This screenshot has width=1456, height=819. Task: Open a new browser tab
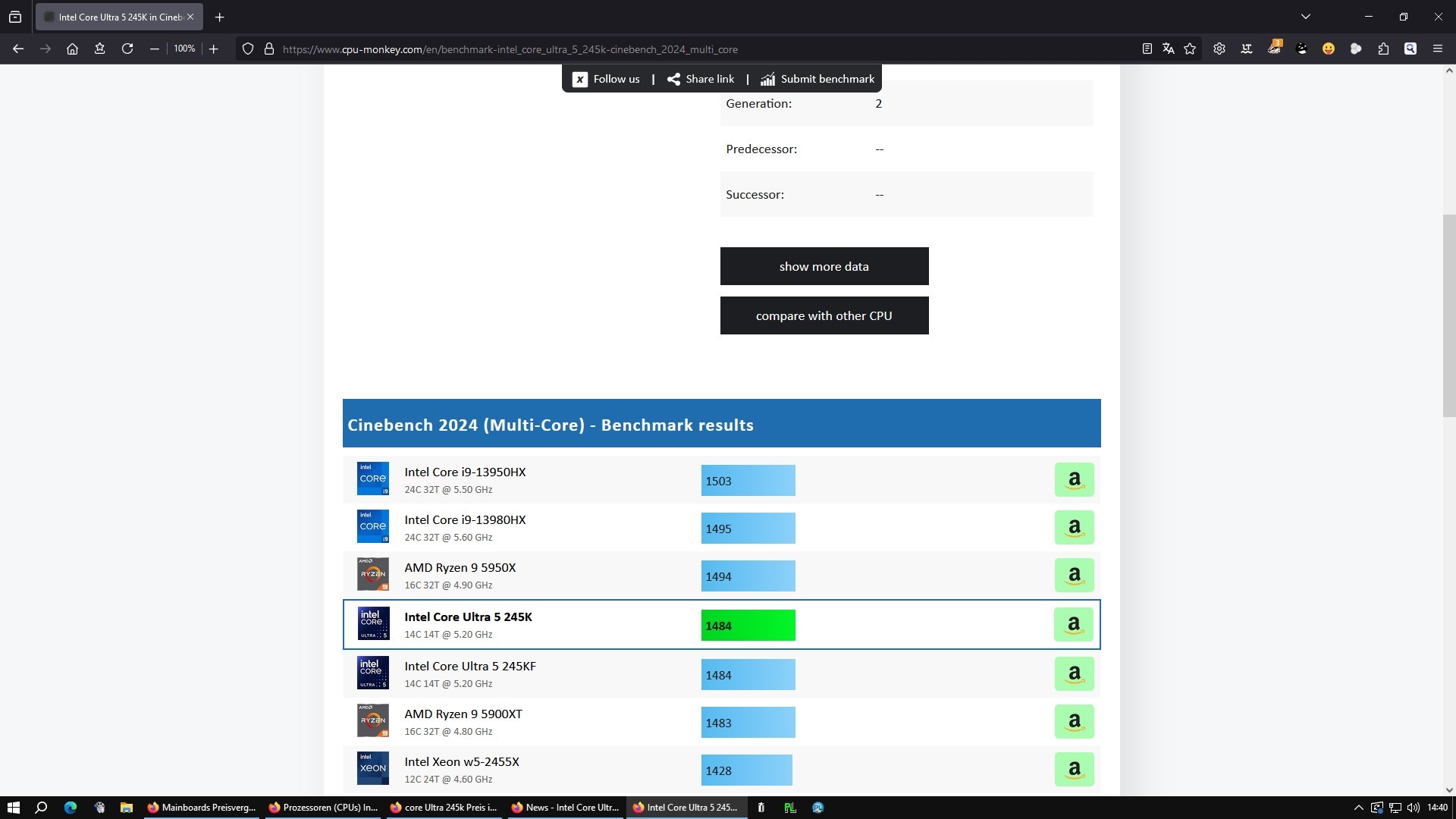[x=220, y=17]
